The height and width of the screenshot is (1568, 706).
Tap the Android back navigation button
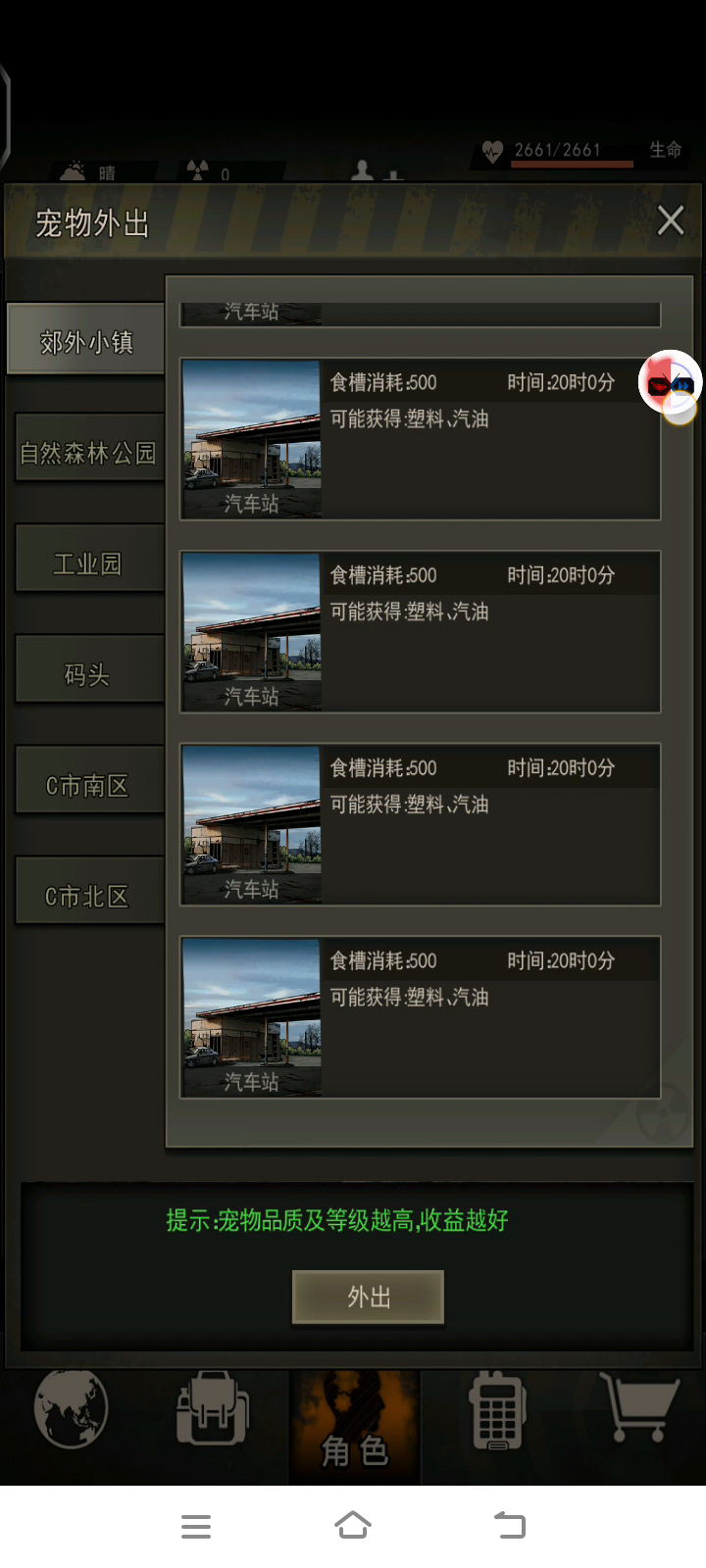(510, 1526)
